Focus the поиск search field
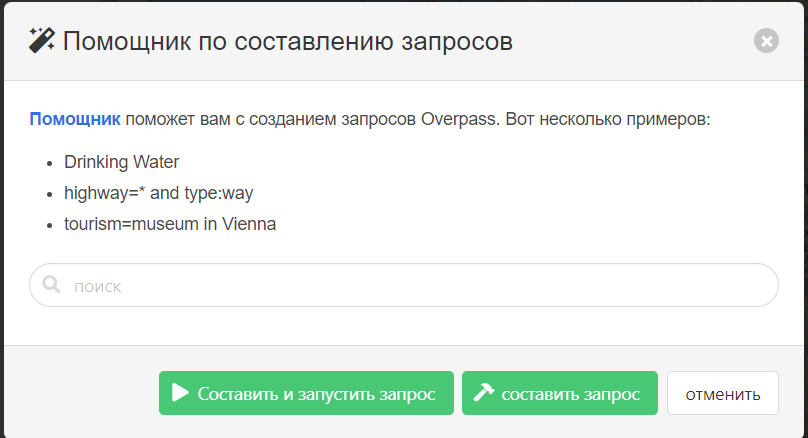 pyautogui.click(x=420, y=286)
